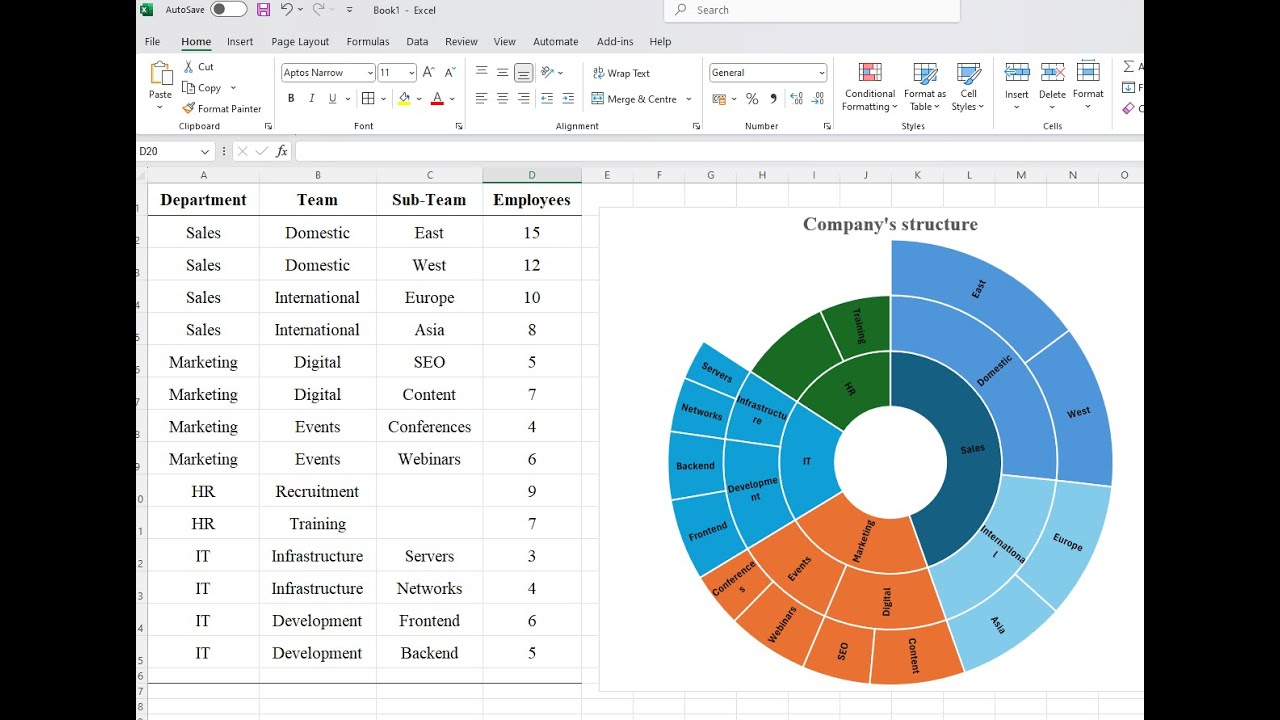This screenshot has width=1280, height=720.
Task: Toggle Merge & Centre on cells
Action: coord(634,99)
